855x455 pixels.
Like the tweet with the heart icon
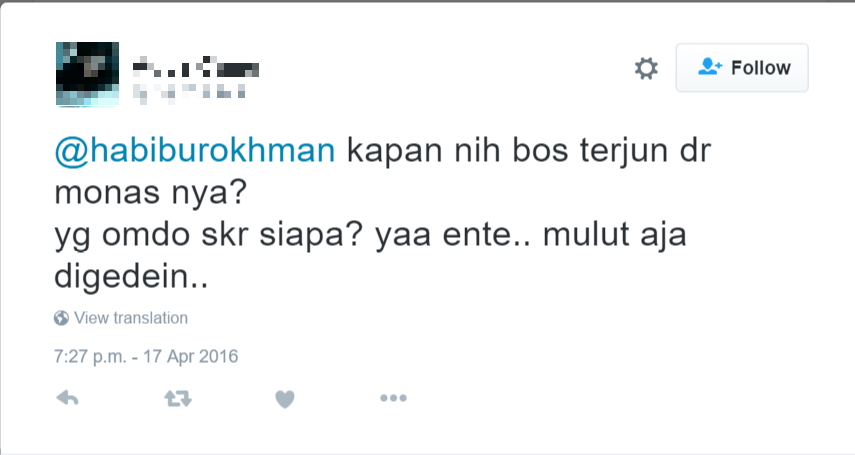pos(285,399)
